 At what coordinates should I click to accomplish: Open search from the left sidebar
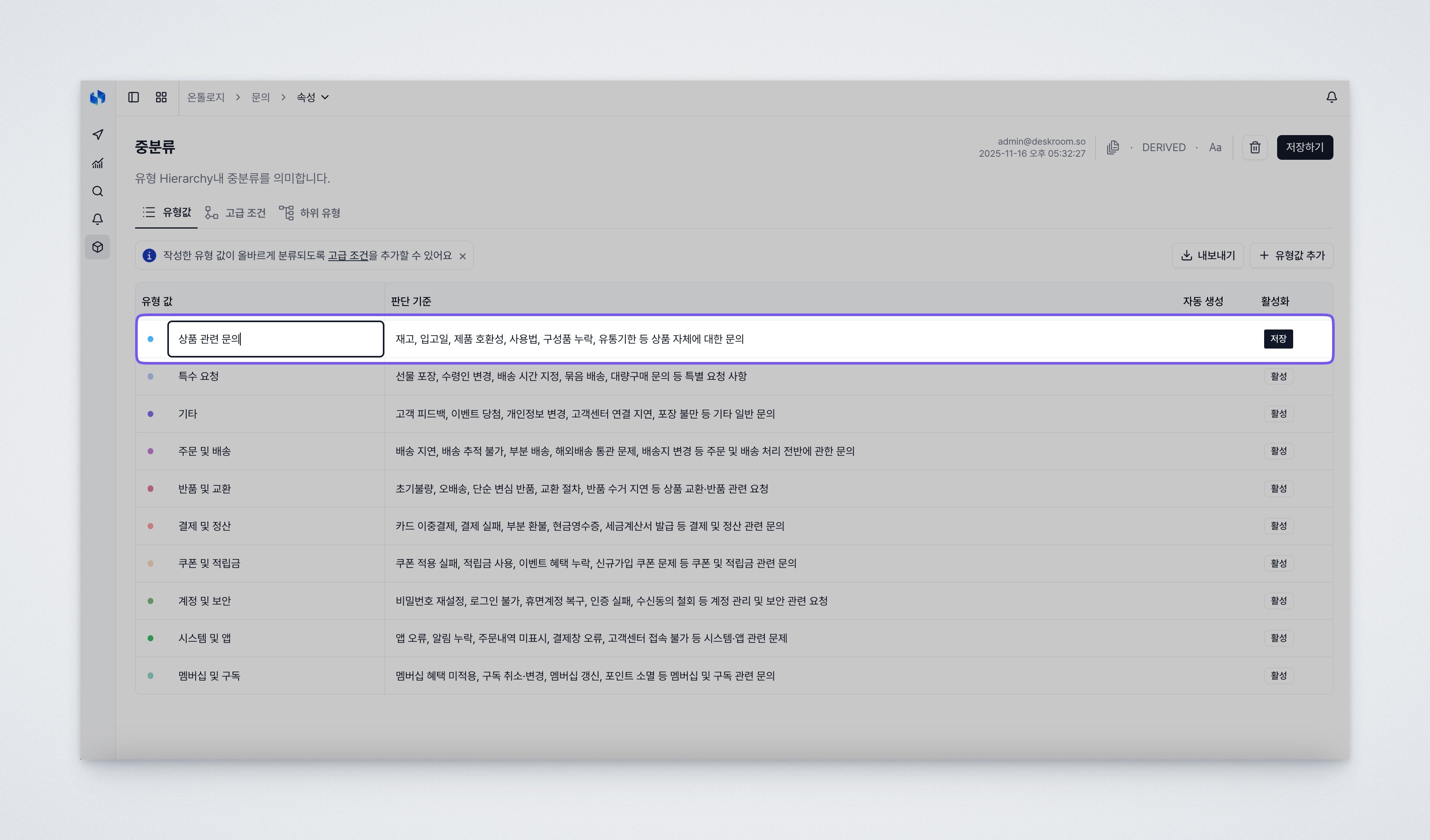point(97,191)
